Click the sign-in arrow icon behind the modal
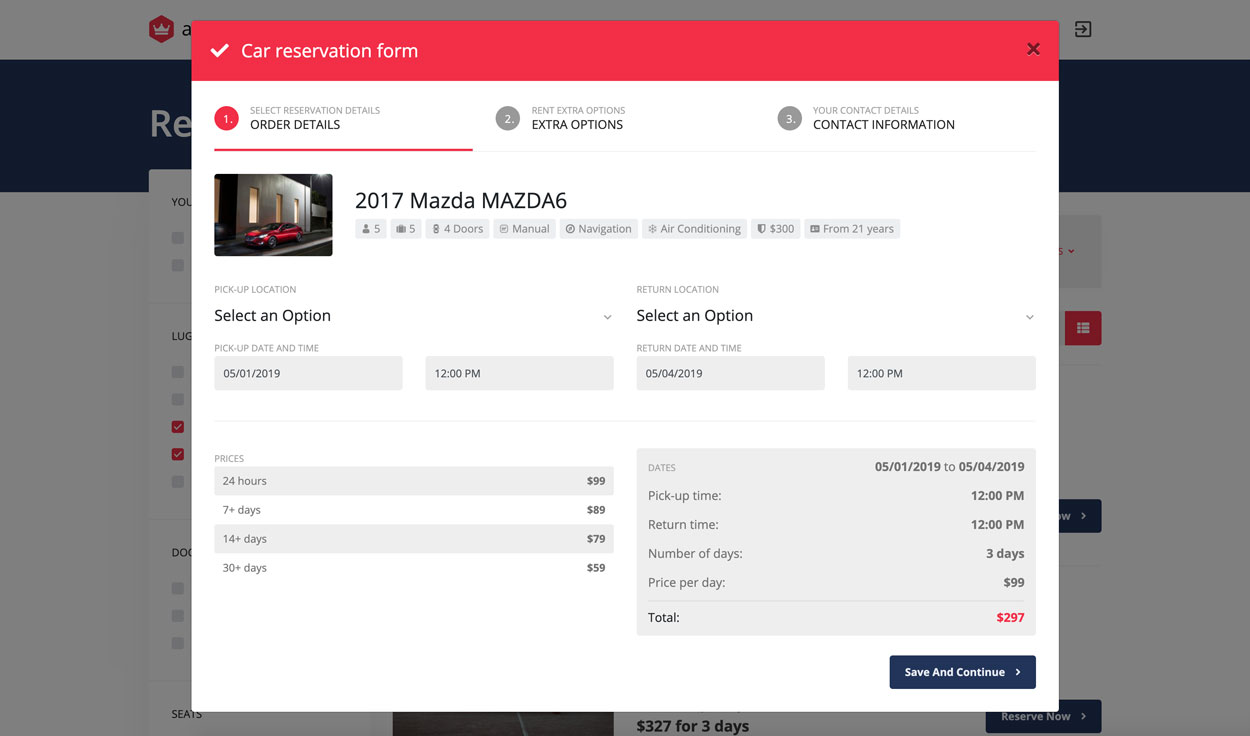 coord(1083,29)
